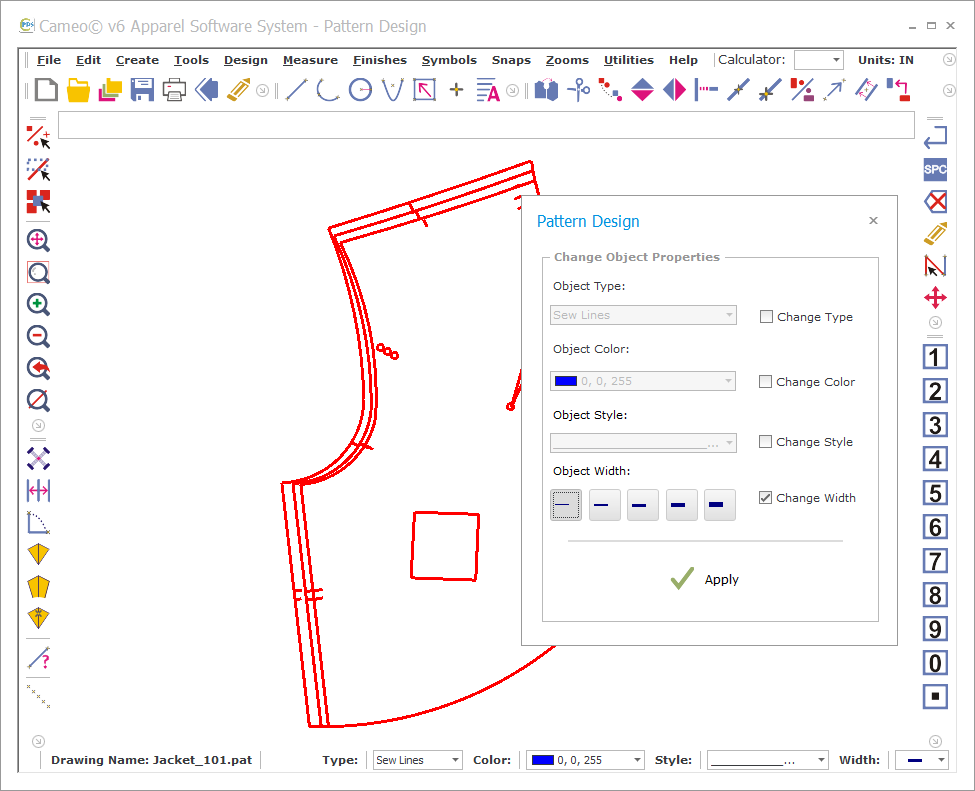Click the line query question mark icon
The image size is (975, 791).
(39, 659)
